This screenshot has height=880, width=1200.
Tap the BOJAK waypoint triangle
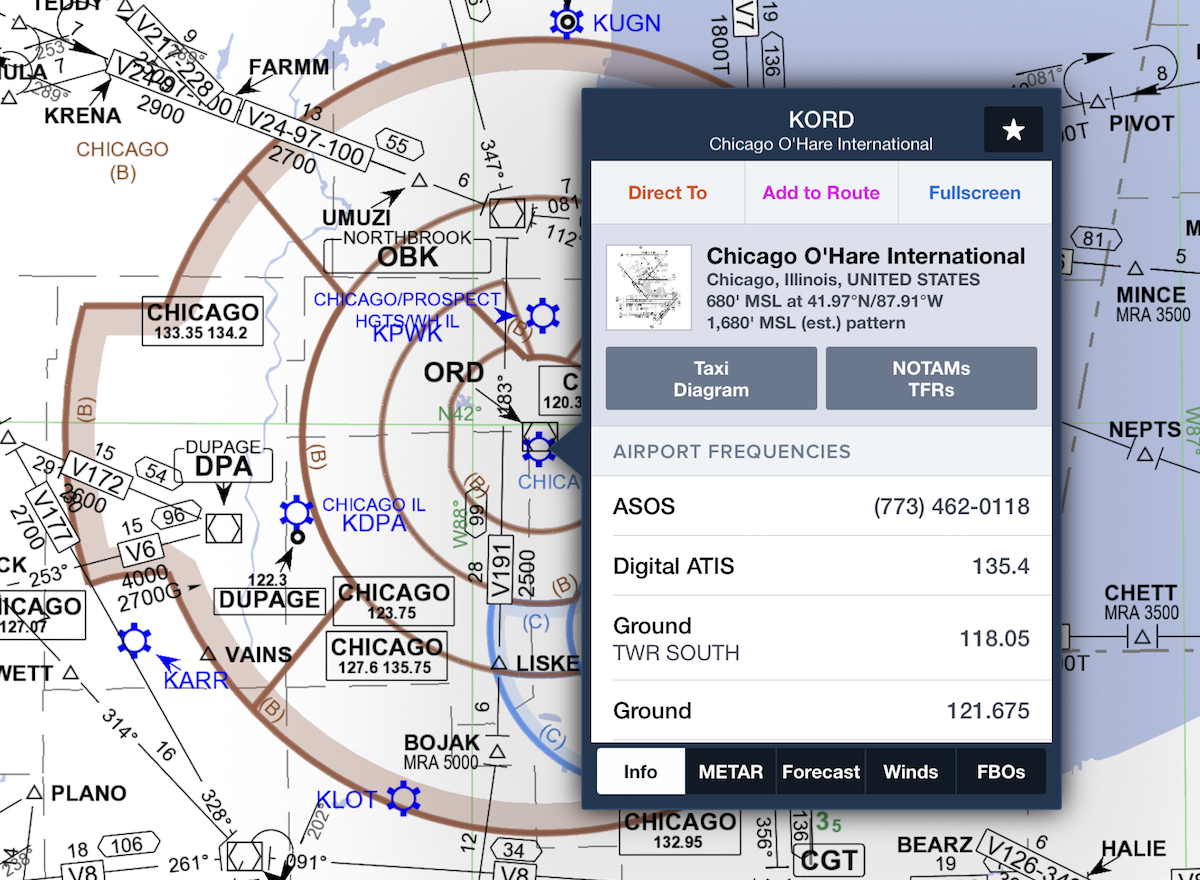pos(498,750)
